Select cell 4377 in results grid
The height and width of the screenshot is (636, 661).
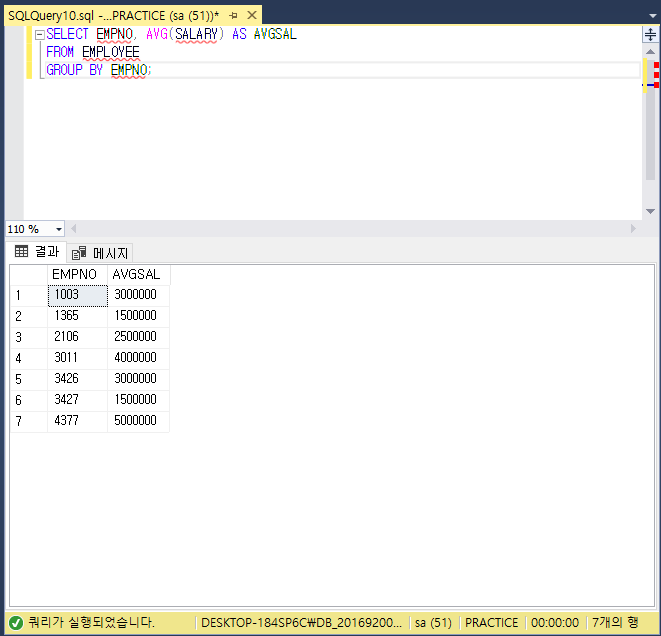click(x=78, y=422)
